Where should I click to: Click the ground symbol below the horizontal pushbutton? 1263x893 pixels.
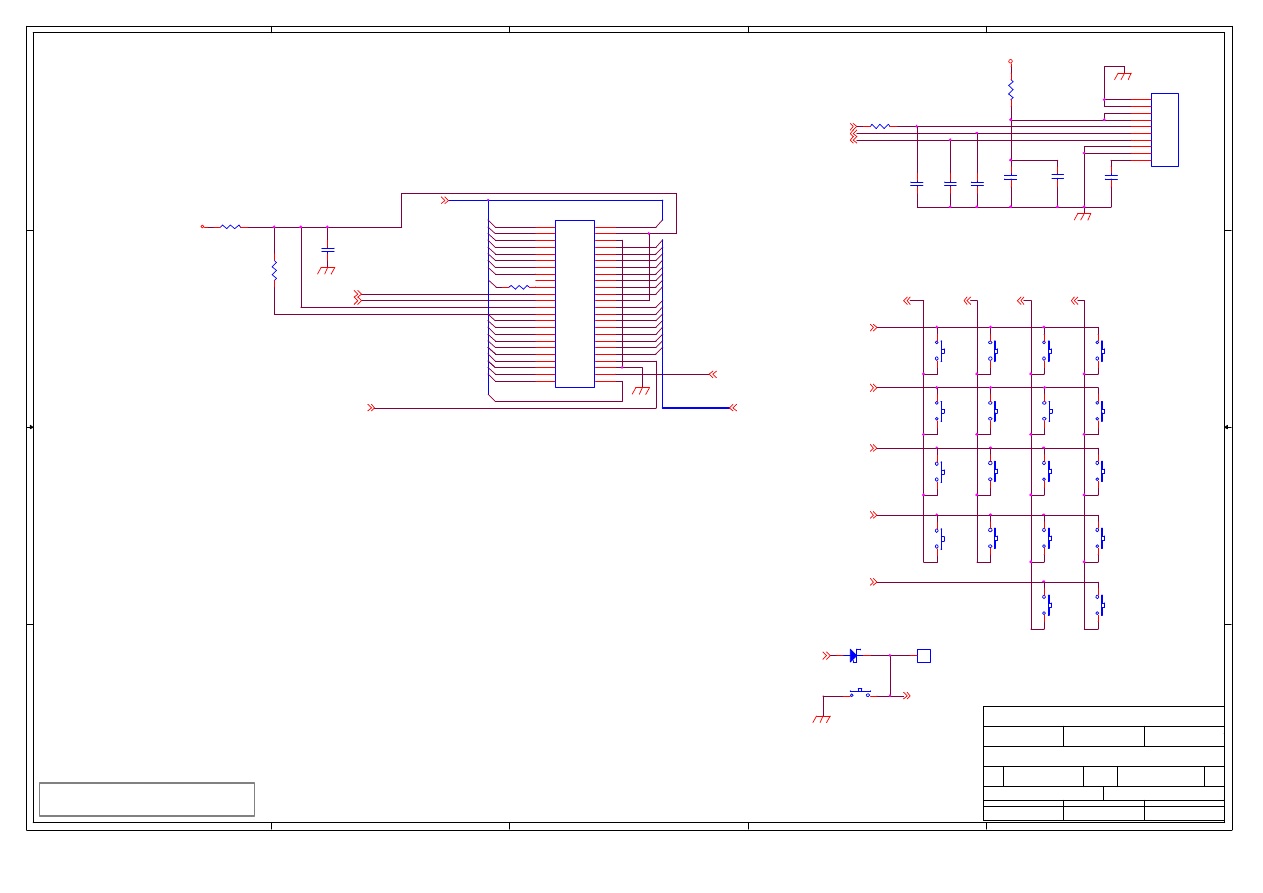tap(822, 718)
